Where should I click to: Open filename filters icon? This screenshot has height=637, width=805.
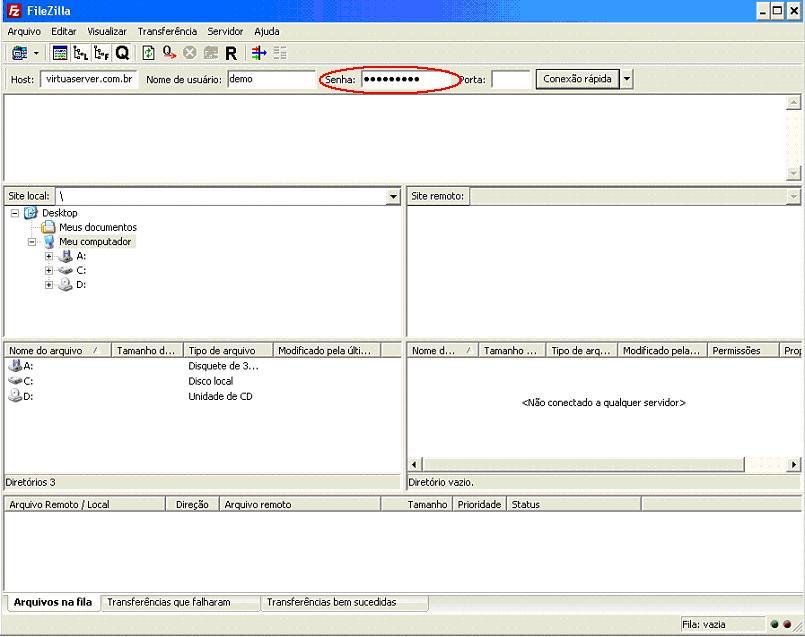[x=259, y=53]
